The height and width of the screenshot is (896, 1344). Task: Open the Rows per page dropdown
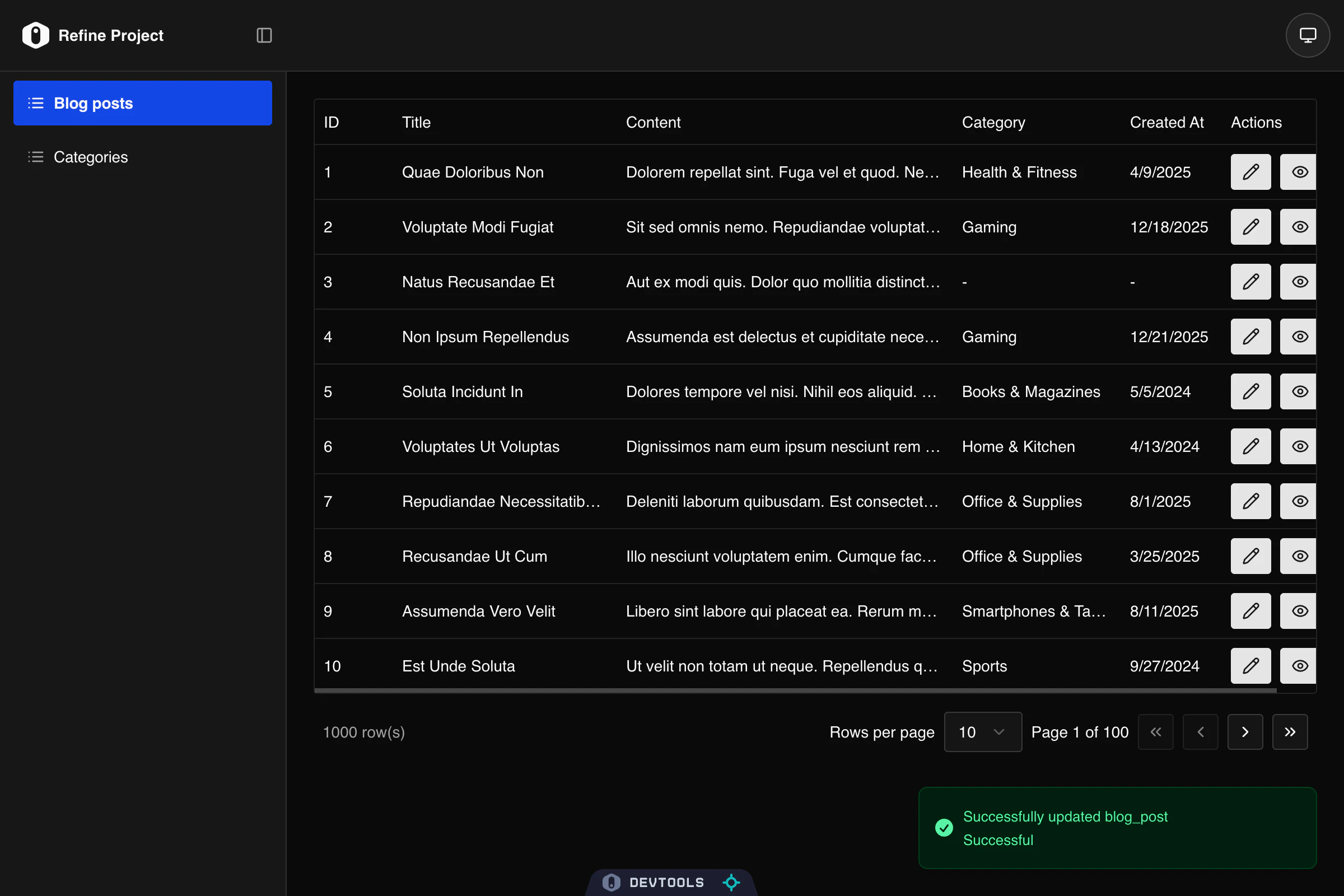pyautogui.click(x=982, y=732)
